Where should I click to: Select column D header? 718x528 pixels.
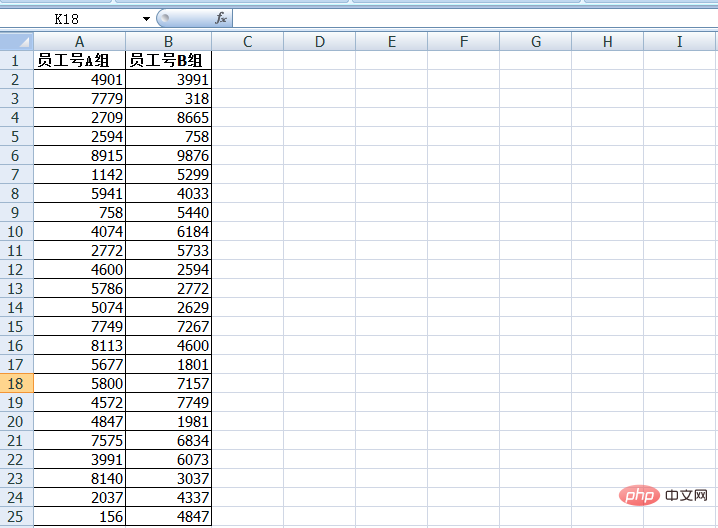click(x=320, y=42)
